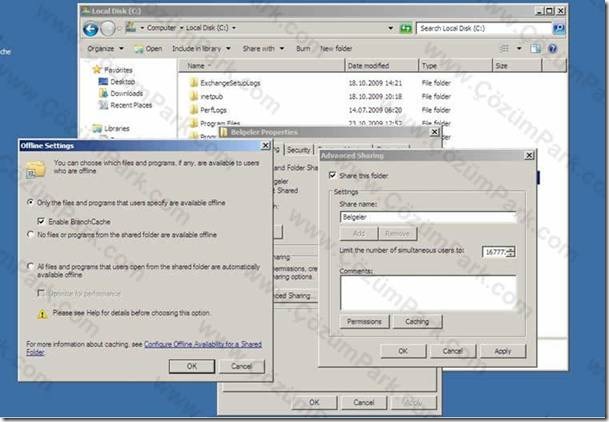
Task: Expand the Share with dropdown
Action: coord(282,49)
